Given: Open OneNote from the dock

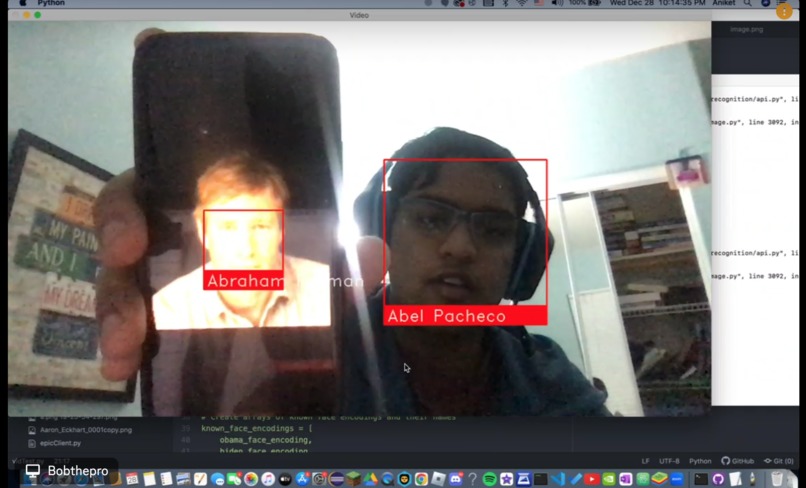Looking at the screenshot, I should point(626,479).
